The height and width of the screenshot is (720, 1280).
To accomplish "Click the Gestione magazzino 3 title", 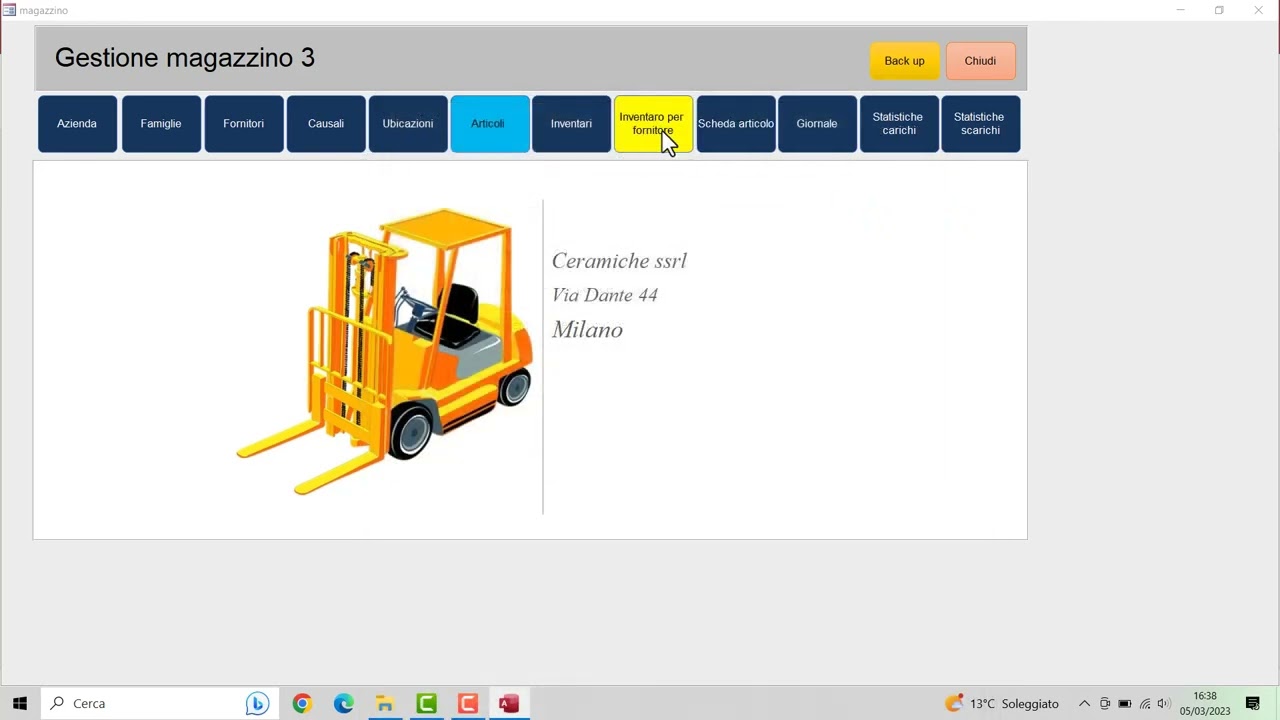I will [185, 58].
